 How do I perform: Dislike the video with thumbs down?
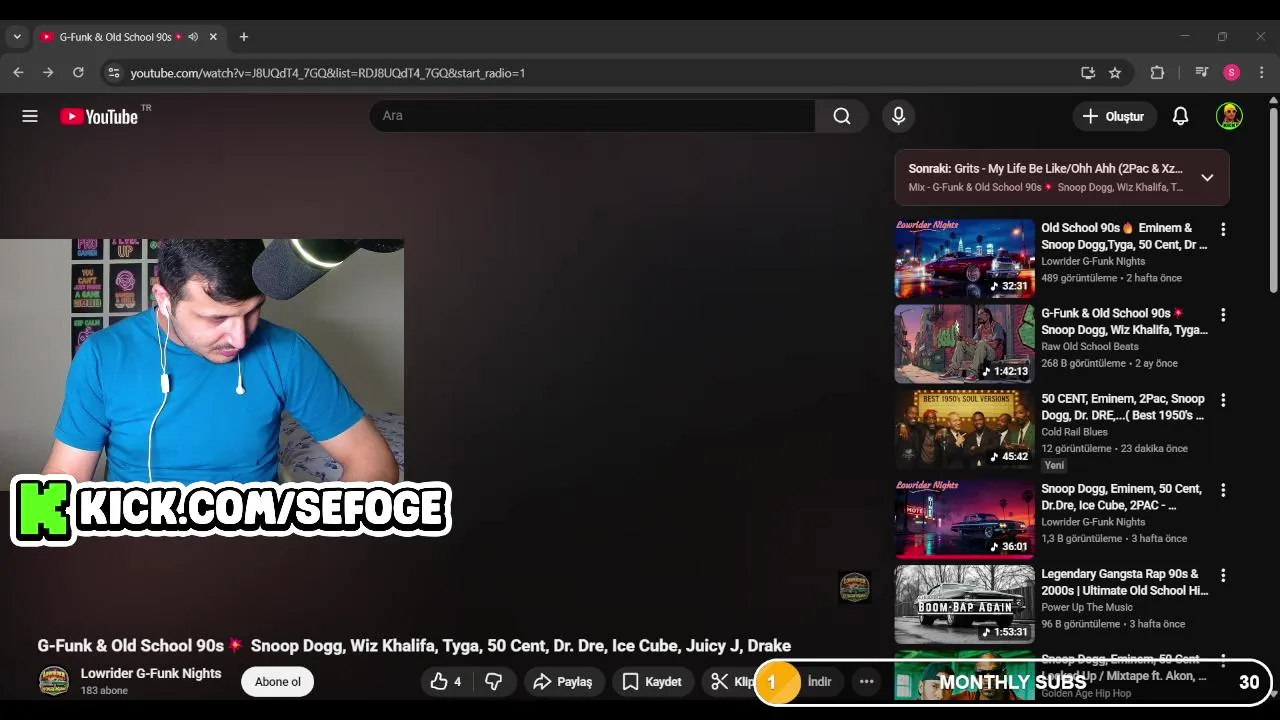point(494,682)
